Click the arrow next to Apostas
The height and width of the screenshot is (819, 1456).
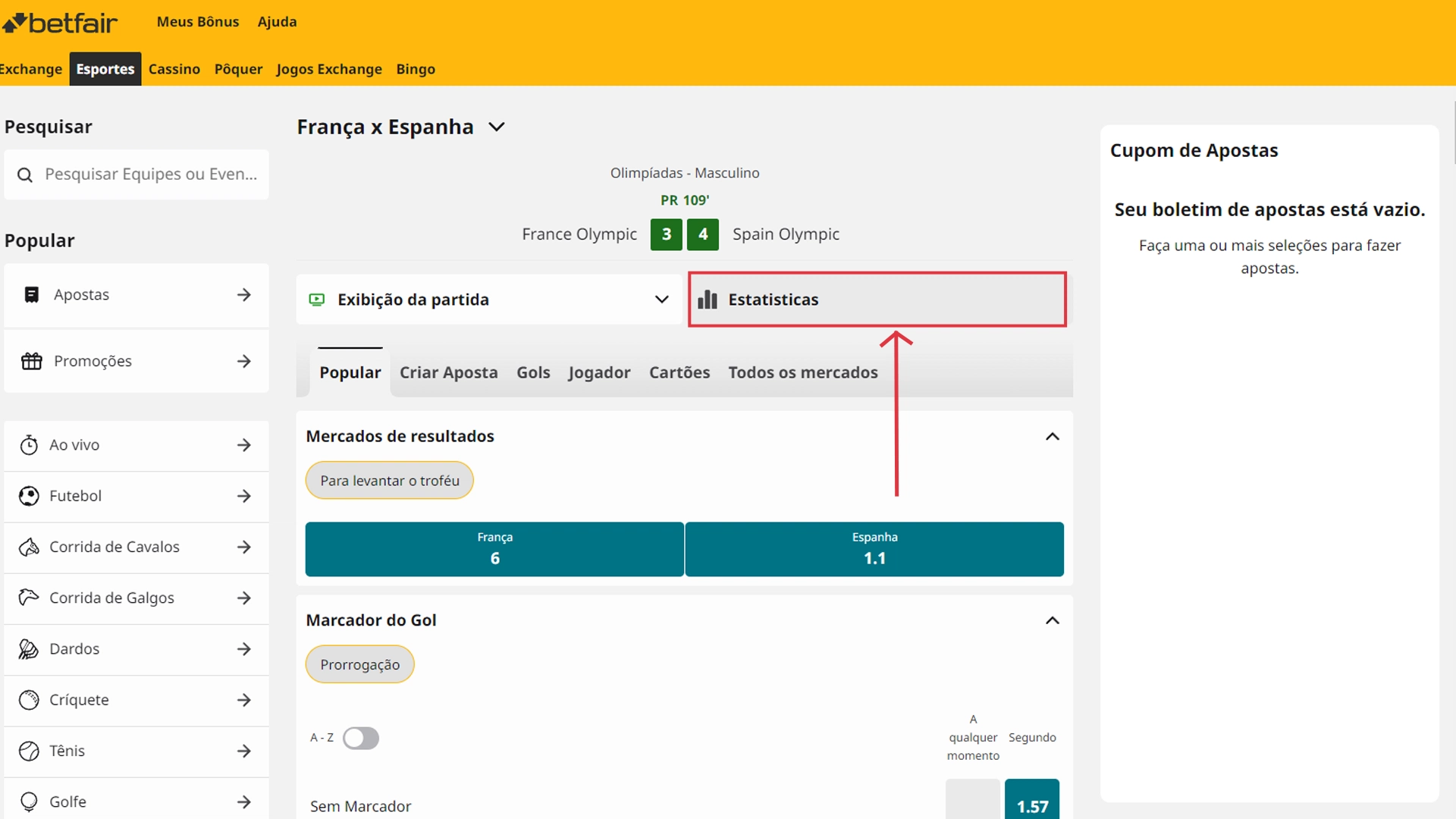pyautogui.click(x=243, y=295)
